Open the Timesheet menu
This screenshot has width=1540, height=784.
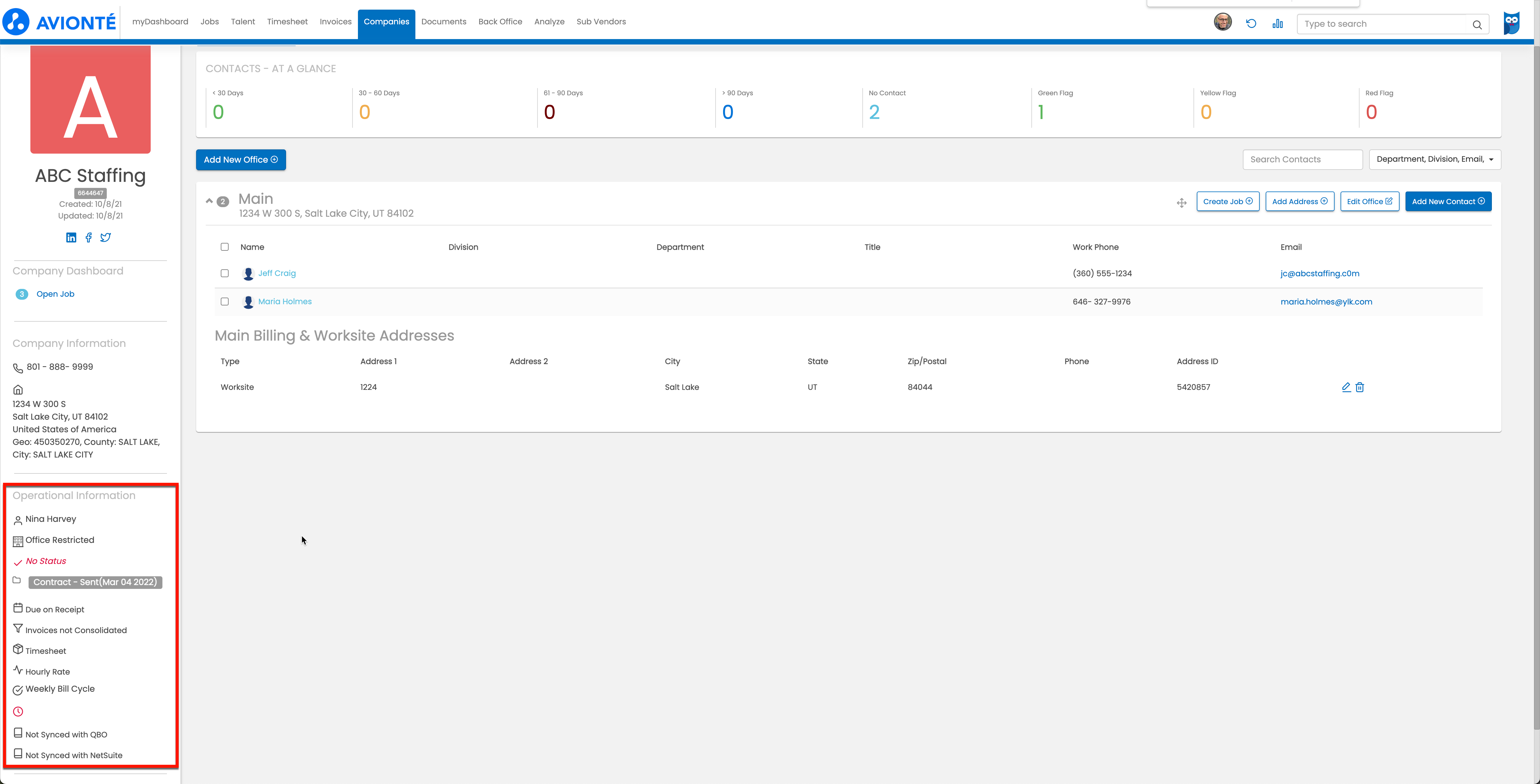[x=287, y=22]
